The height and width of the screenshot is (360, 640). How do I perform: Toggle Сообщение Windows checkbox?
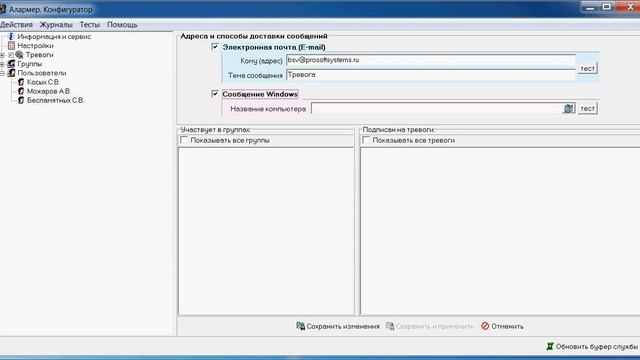point(215,94)
